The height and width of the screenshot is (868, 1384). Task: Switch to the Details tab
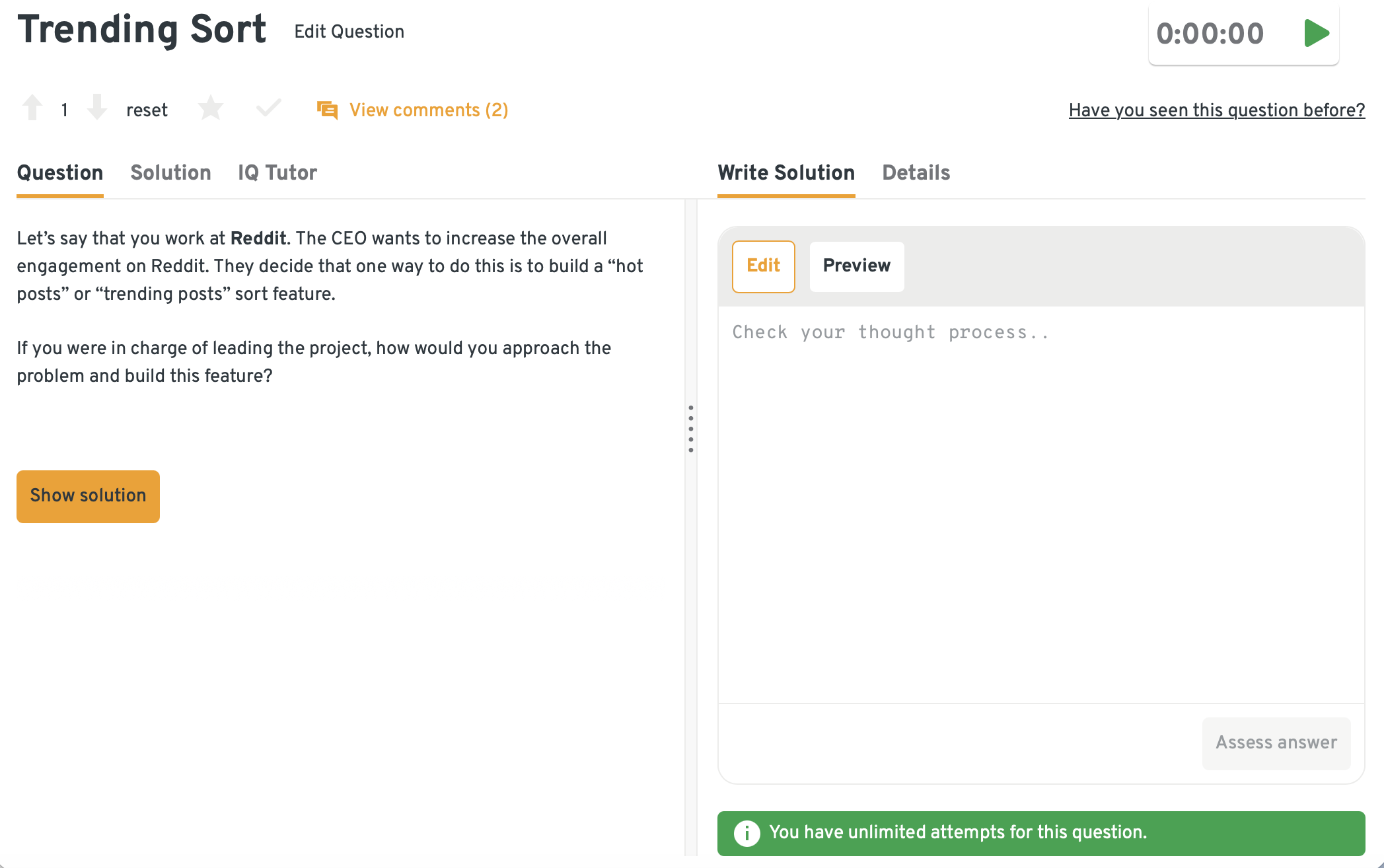[x=916, y=172]
